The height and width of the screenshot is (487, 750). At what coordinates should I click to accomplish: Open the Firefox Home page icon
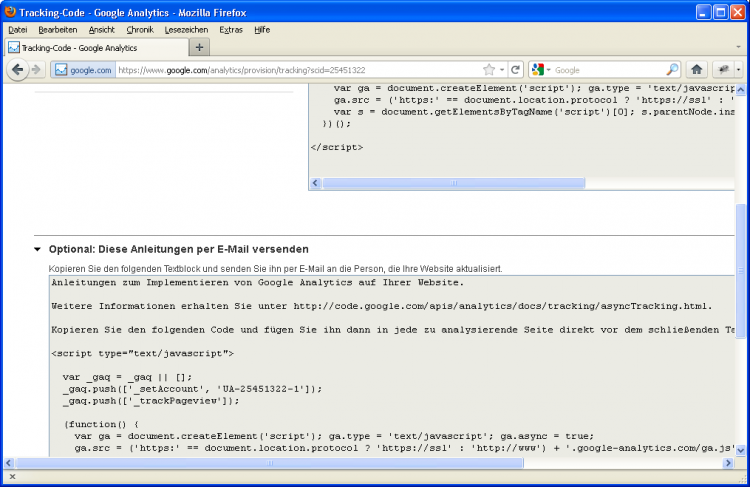pyautogui.click(x=697, y=70)
